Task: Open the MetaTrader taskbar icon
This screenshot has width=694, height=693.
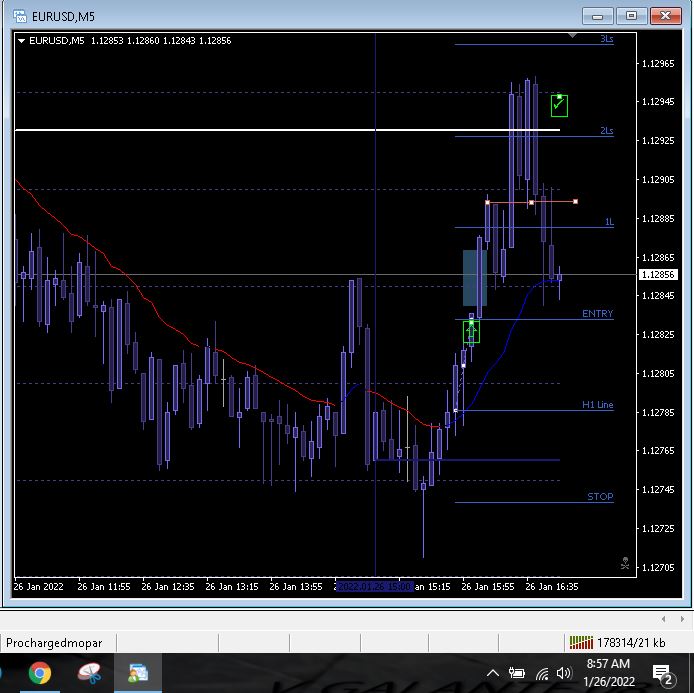Action: coord(138,673)
